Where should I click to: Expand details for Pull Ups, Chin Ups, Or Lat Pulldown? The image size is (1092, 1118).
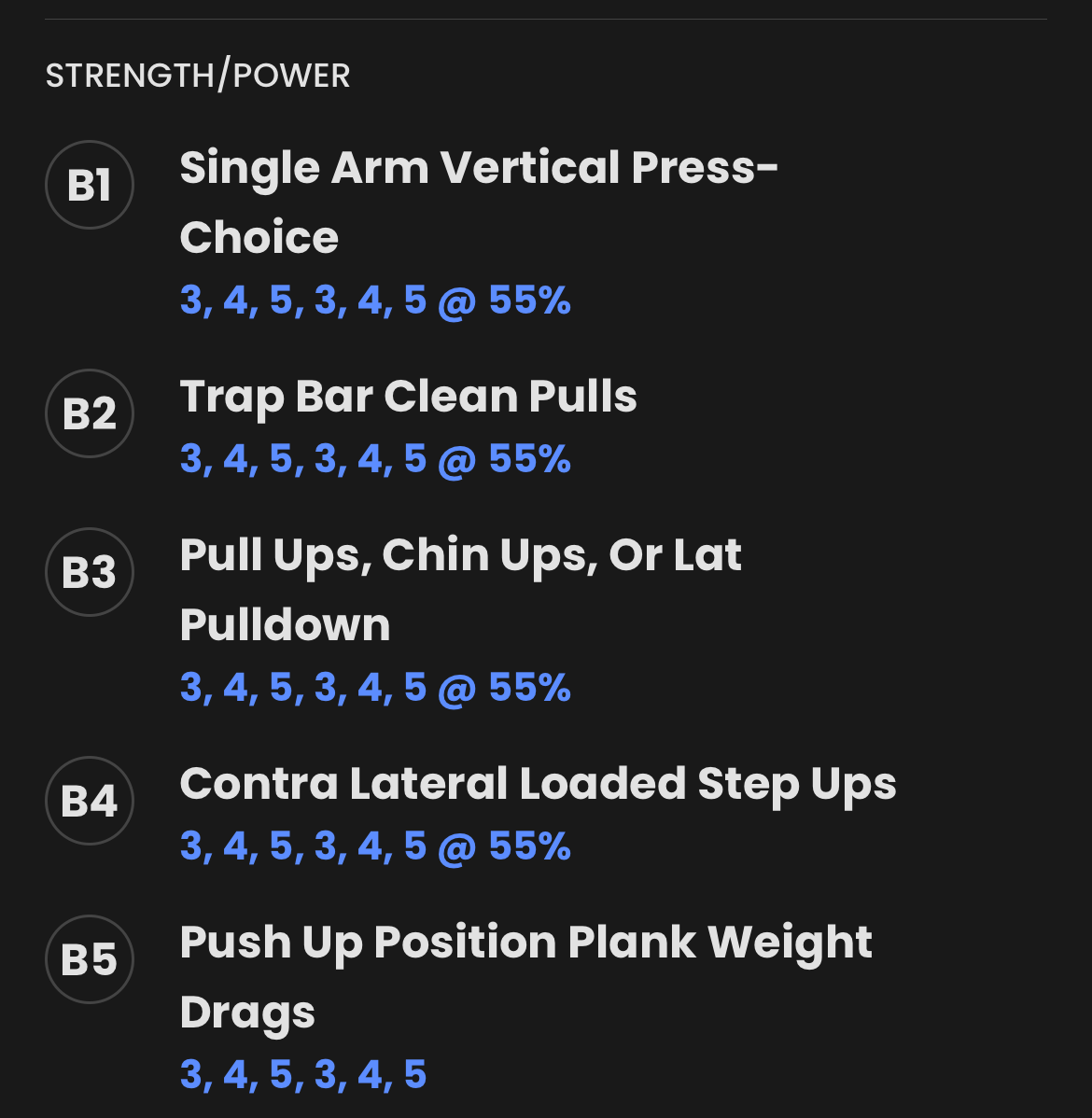tap(460, 588)
